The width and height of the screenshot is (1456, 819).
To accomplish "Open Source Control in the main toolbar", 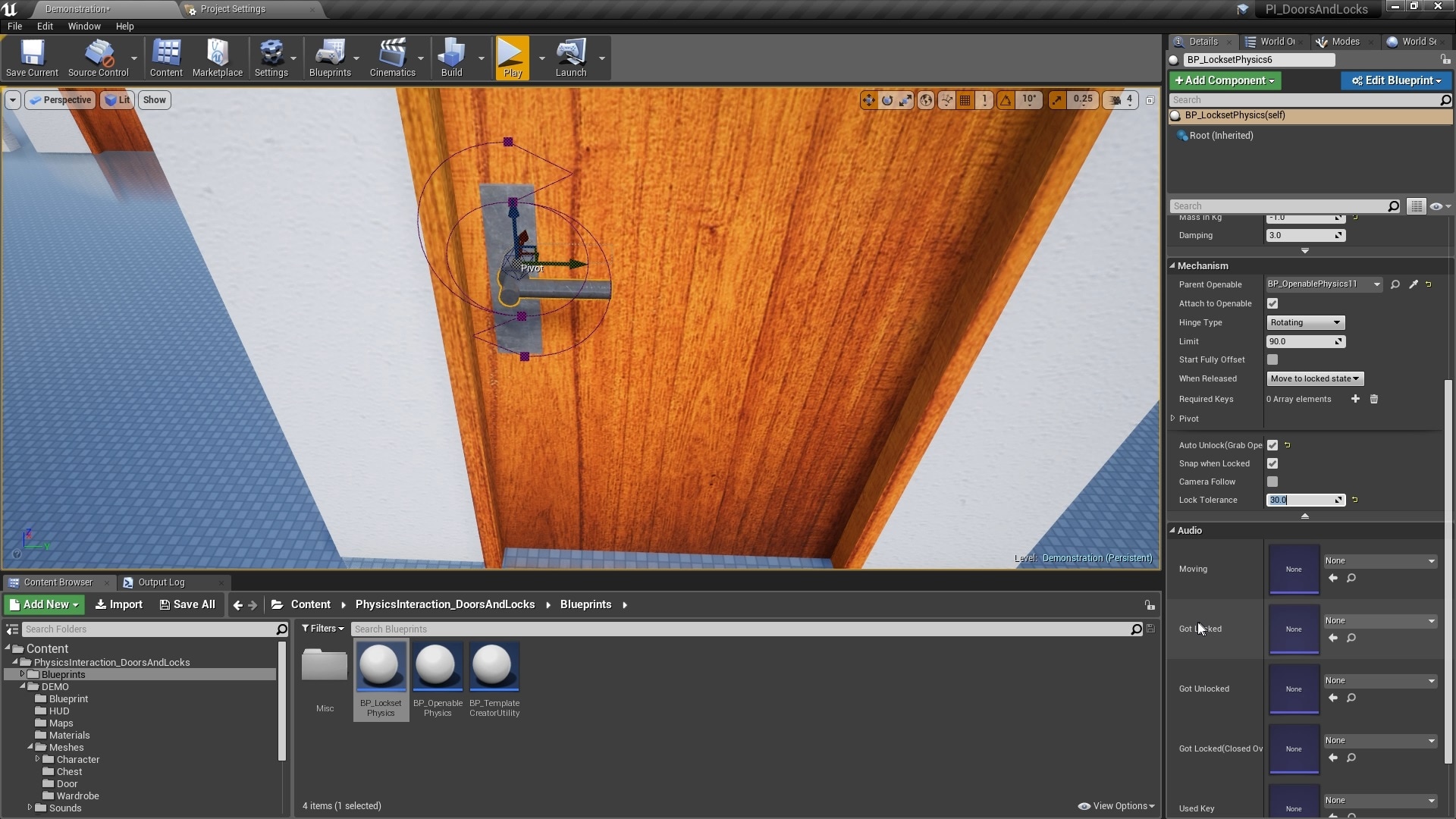I will [x=97, y=57].
